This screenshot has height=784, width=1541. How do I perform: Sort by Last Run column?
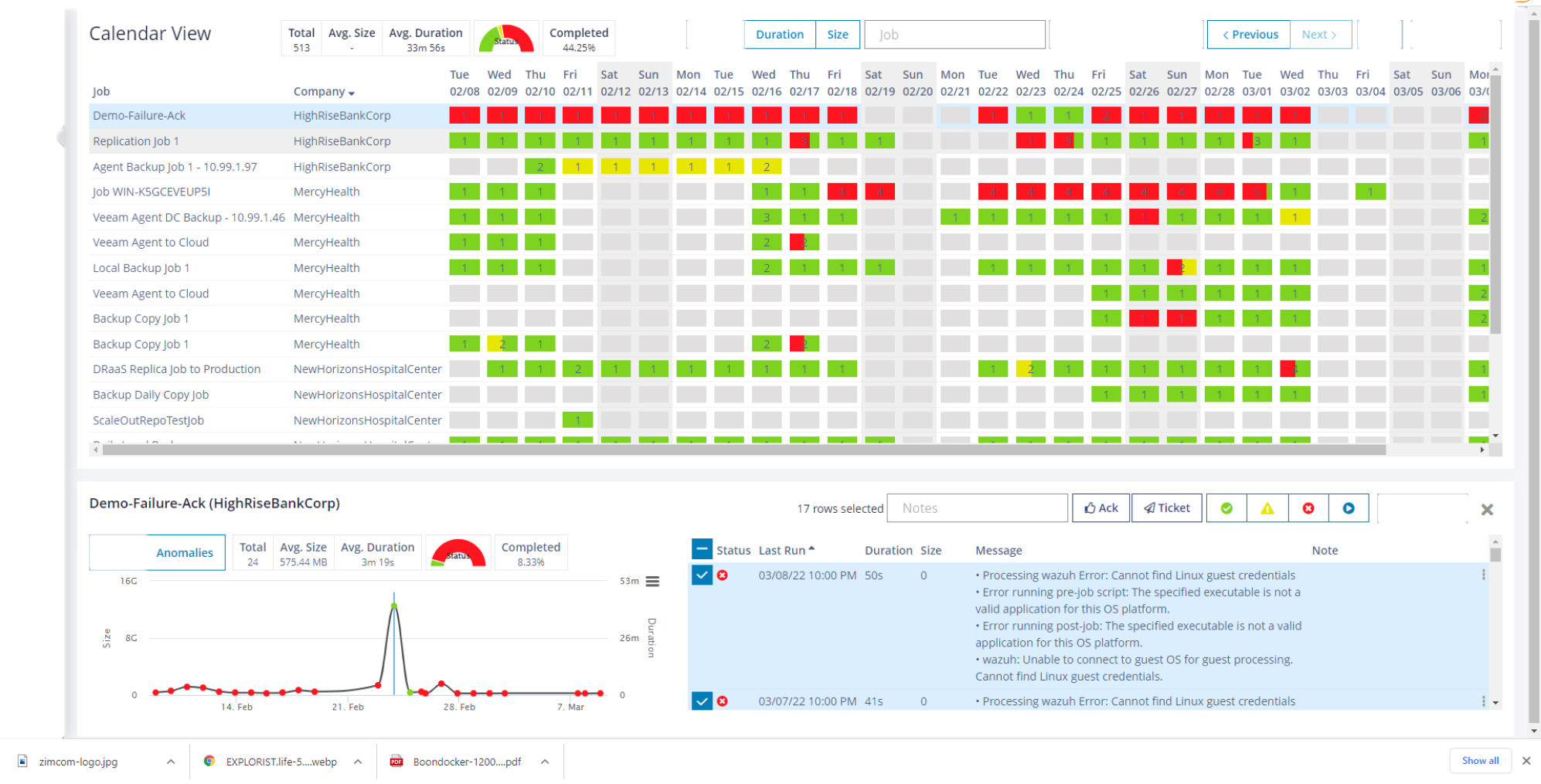(786, 551)
